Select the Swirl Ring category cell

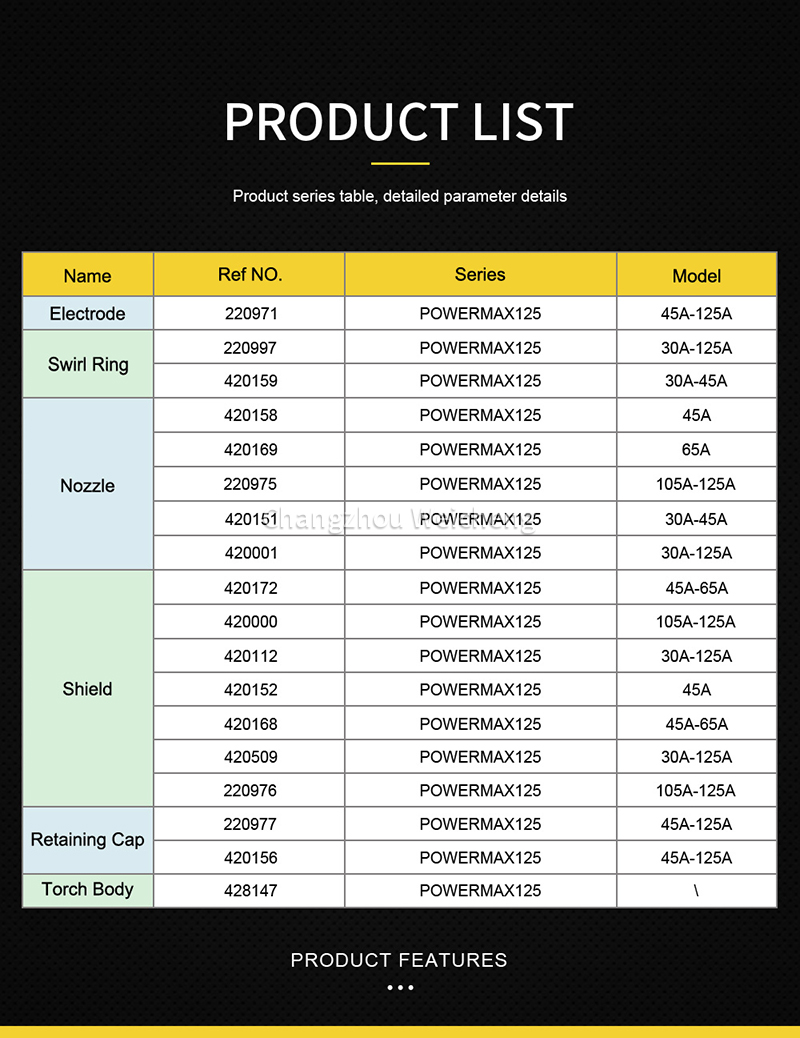88,365
